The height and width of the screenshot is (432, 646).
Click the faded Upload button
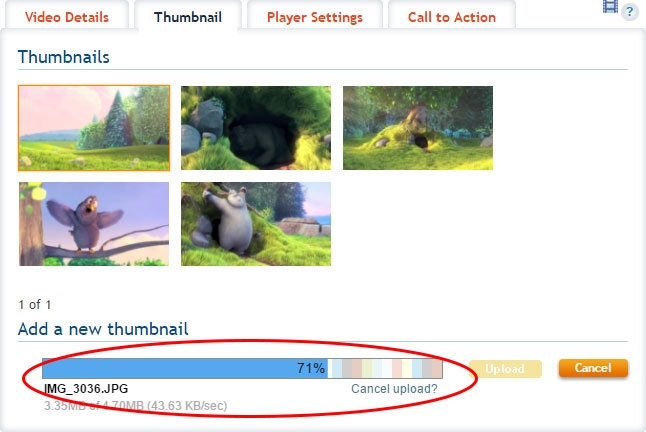(x=505, y=369)
